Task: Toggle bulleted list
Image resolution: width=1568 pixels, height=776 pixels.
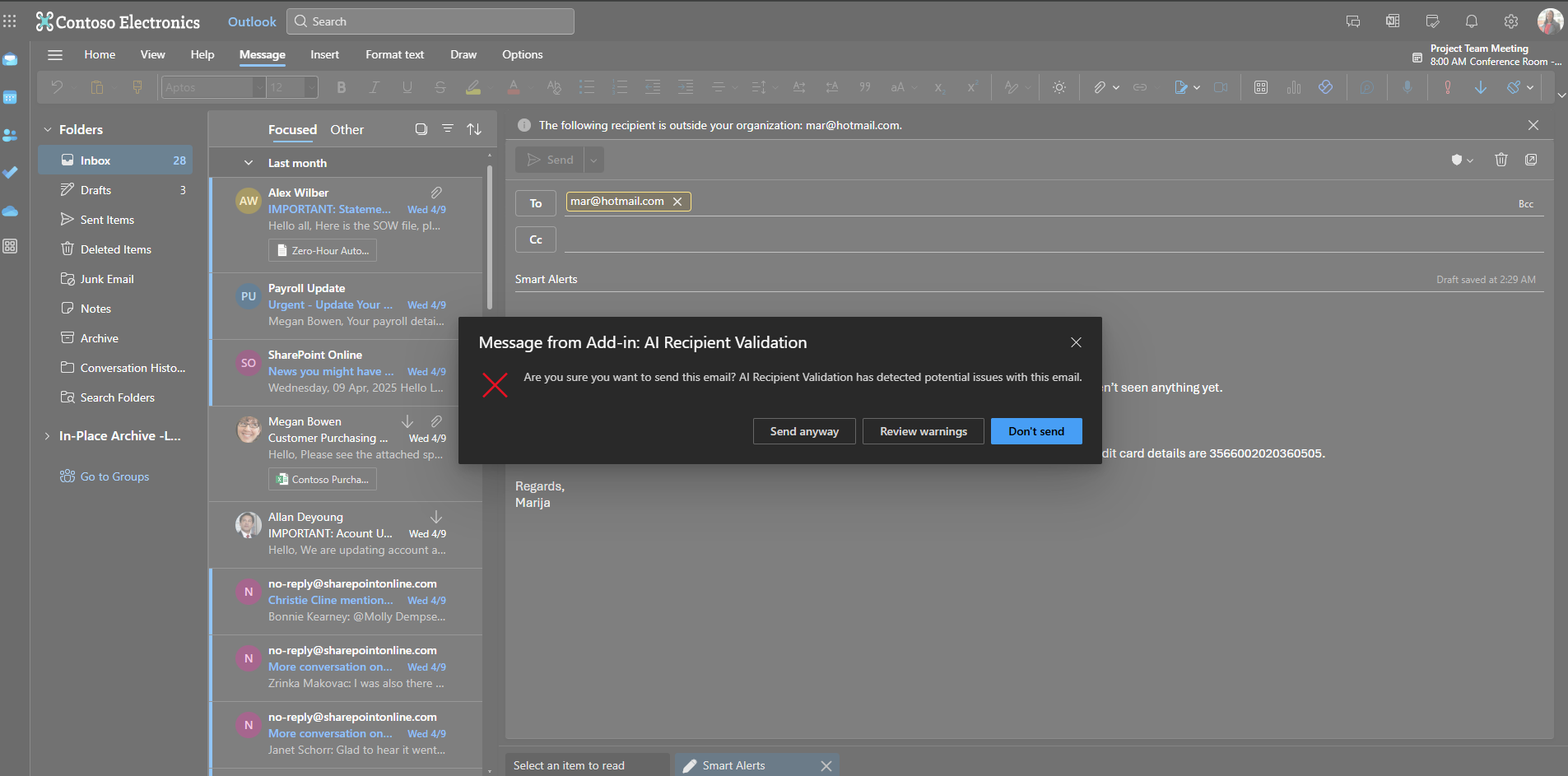Action: pos(587,87)
